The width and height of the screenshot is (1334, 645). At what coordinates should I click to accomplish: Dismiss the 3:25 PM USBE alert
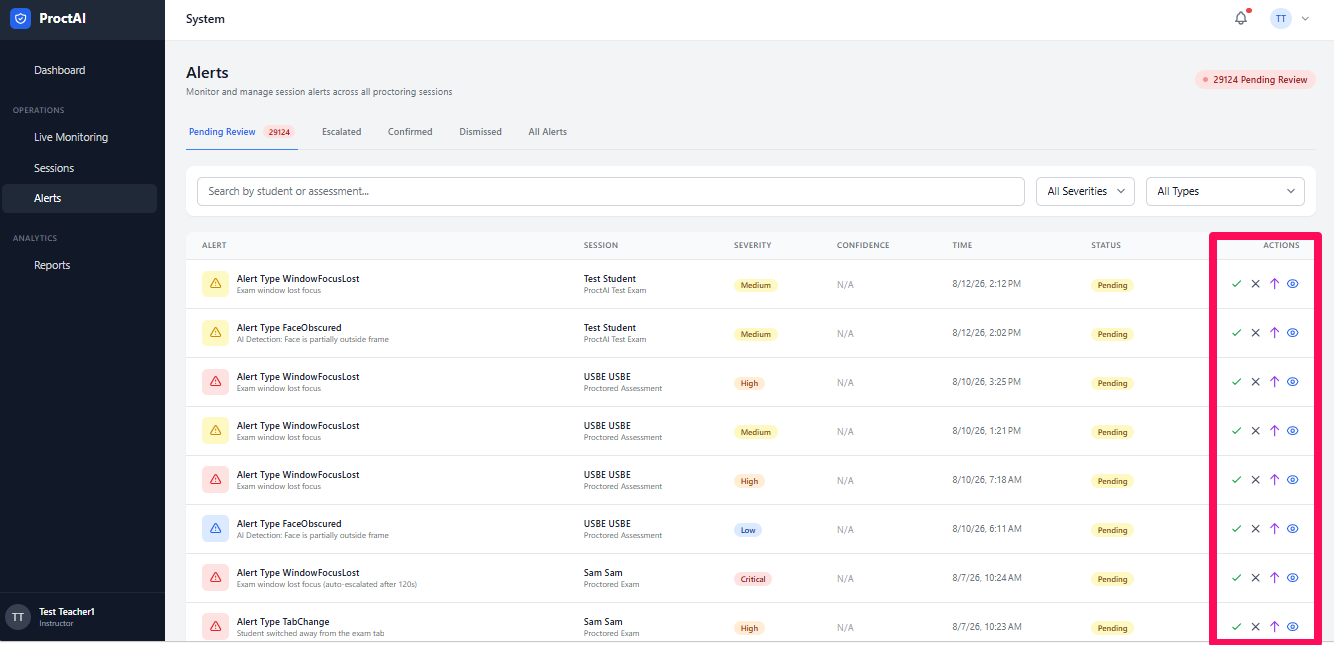(x=1255, y=382)
